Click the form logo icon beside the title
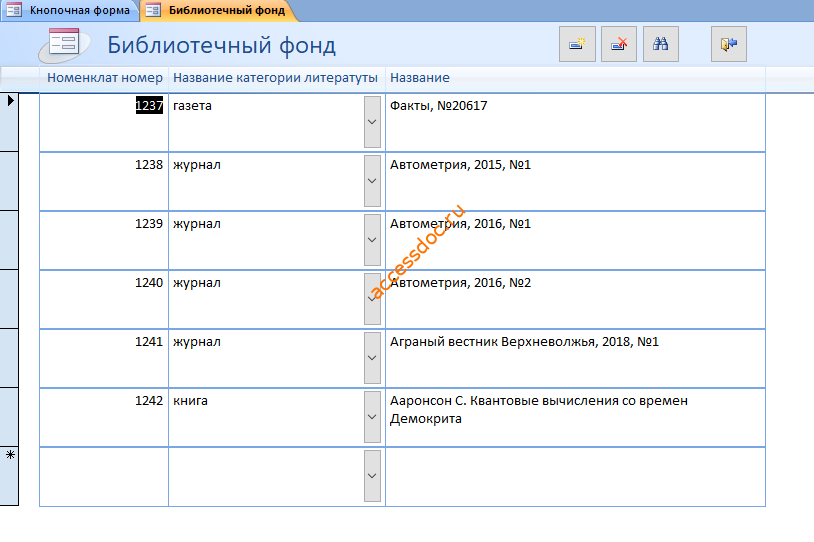The width and height of the screenshot is (814, 542). pos(64,45)
